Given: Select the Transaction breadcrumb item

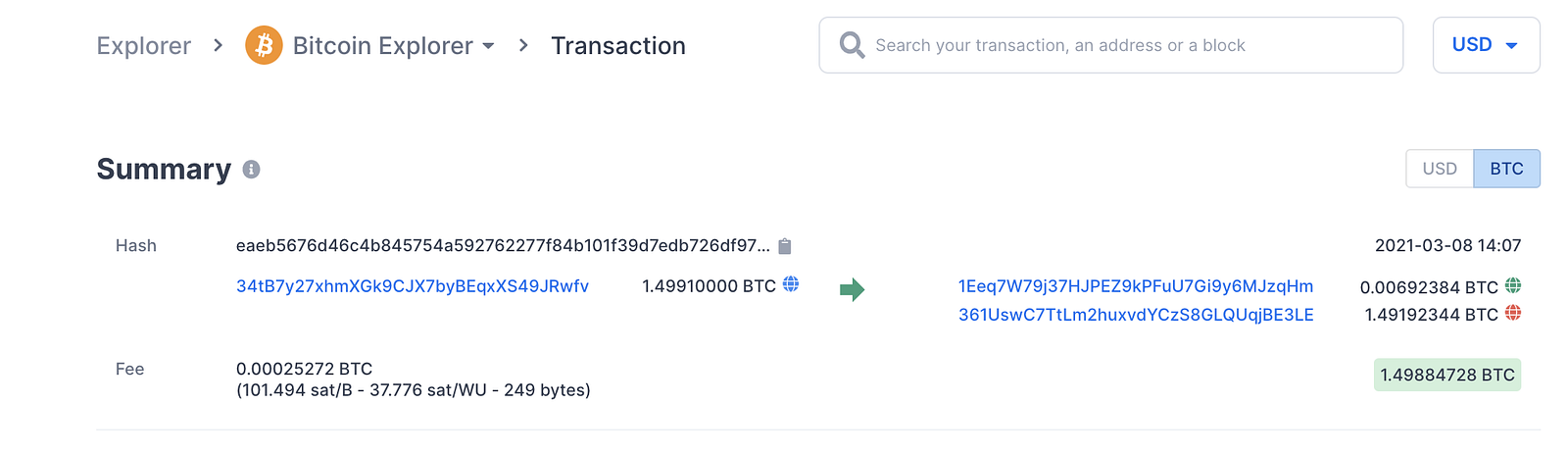Looking at the screenshot, I should pyautogui.click(x=617, y=46).
